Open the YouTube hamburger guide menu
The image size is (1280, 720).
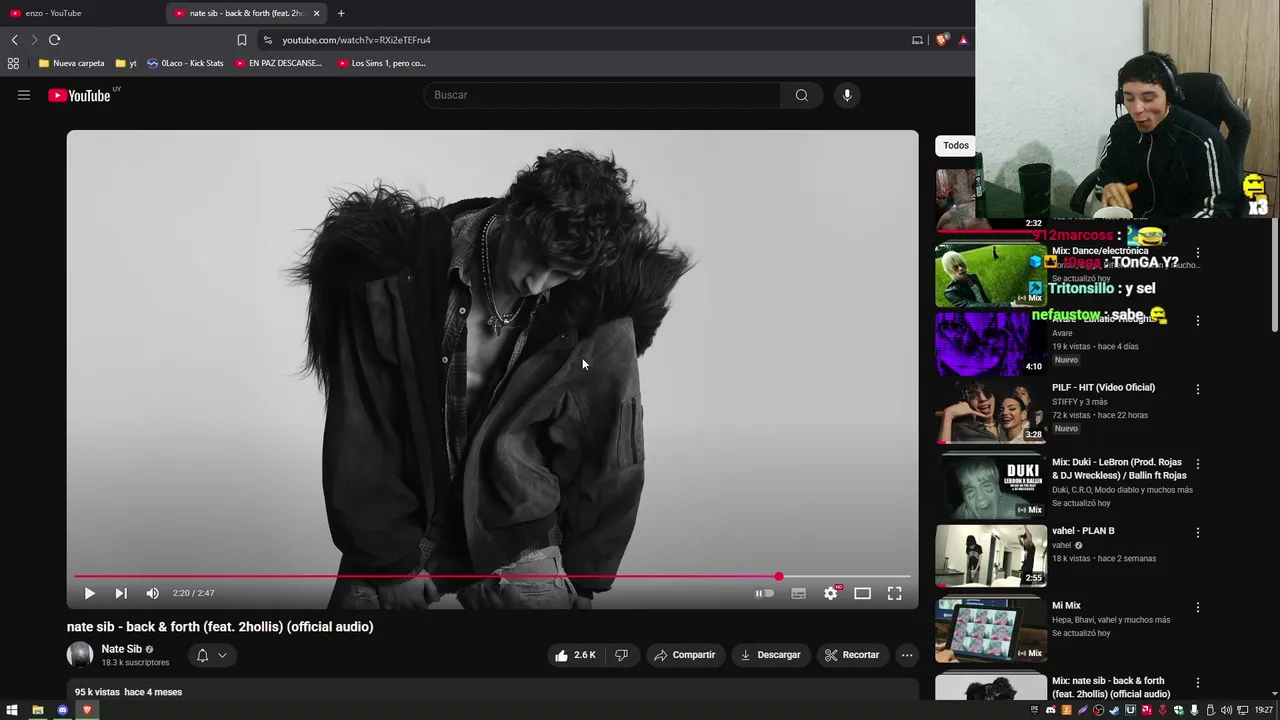click(x=24, y=95)
